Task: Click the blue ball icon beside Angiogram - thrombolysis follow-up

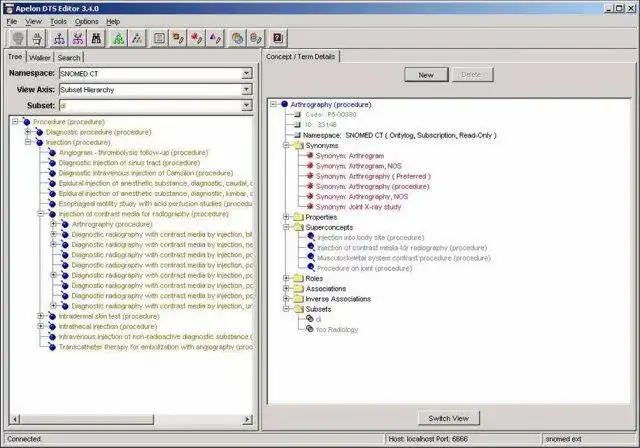Action: (52, 153)
